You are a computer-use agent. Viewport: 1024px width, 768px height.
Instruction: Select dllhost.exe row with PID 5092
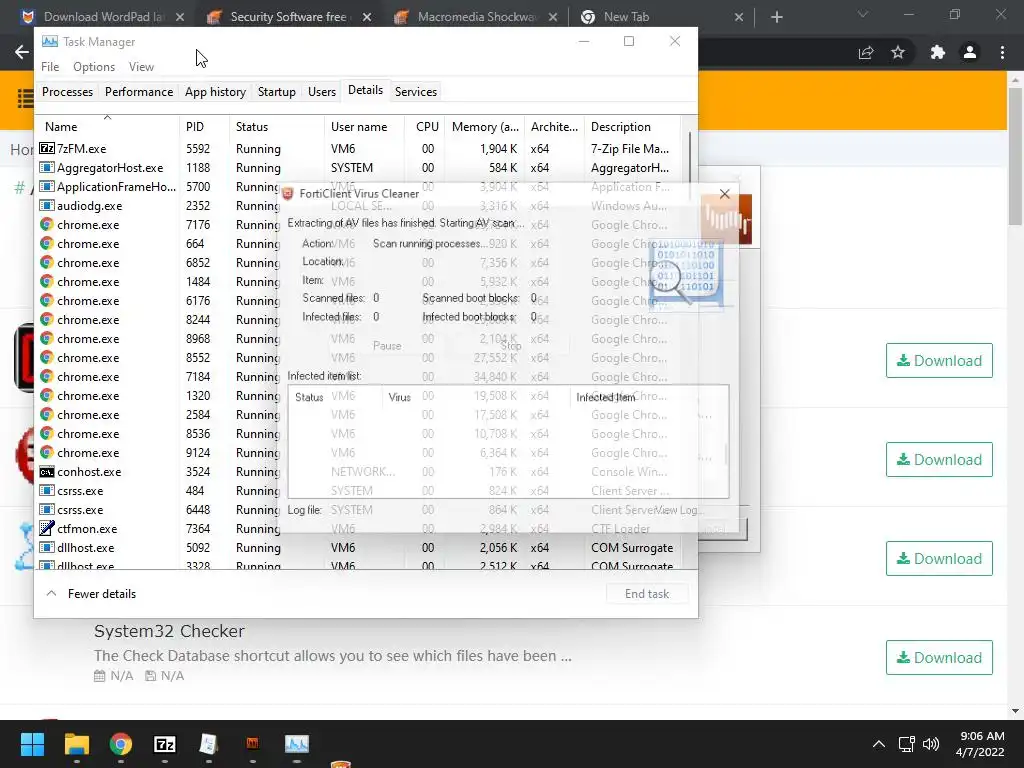pos(358,547)
